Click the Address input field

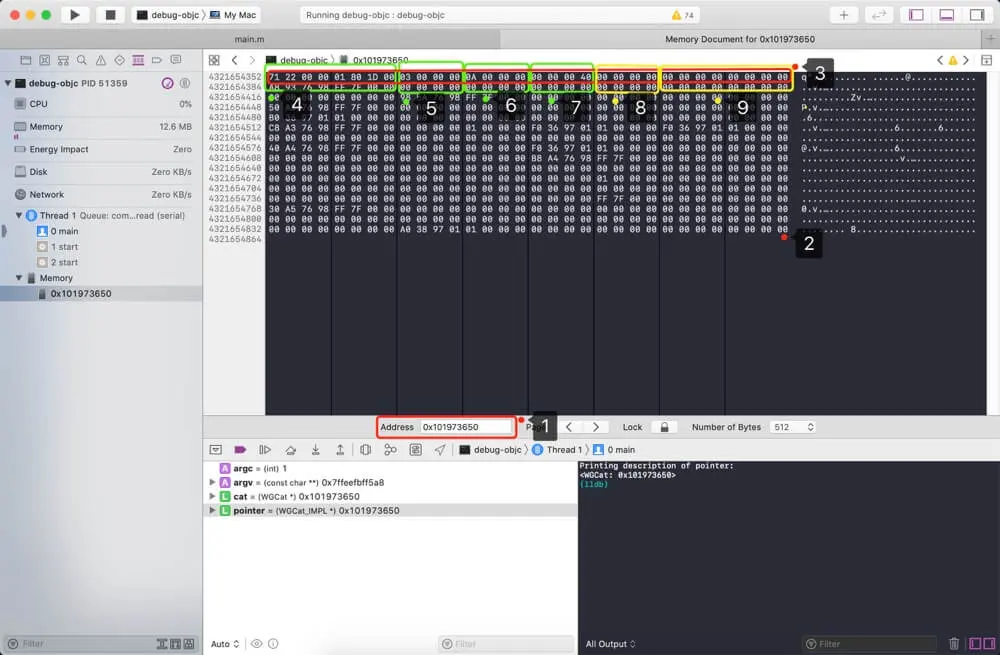[466, 427]
